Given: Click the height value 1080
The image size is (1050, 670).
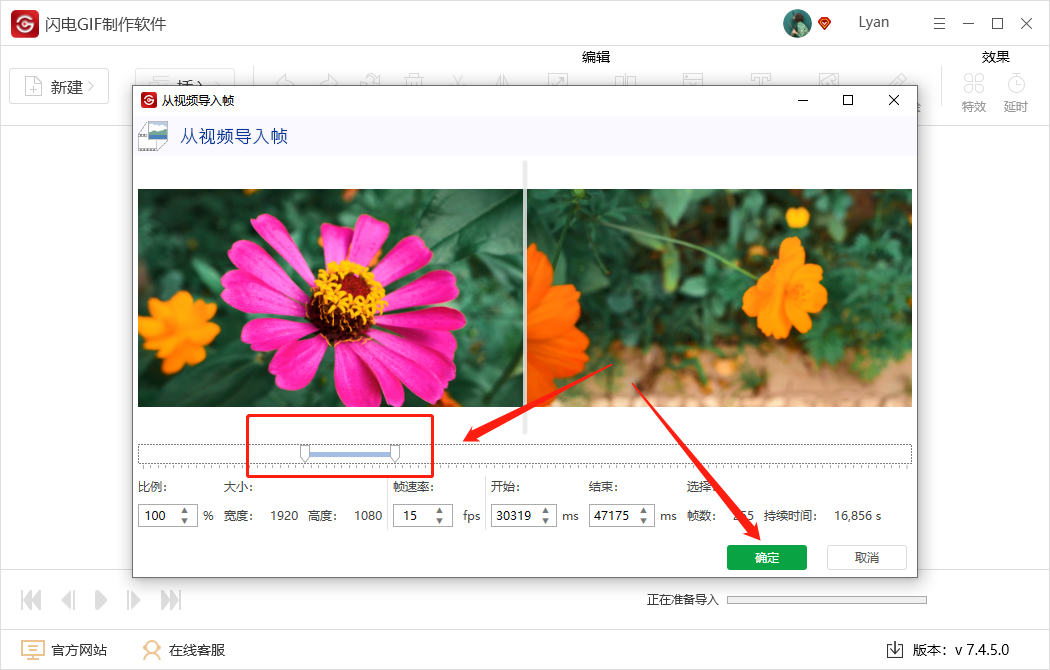Looking at the screenshot, I should point(368,515).
